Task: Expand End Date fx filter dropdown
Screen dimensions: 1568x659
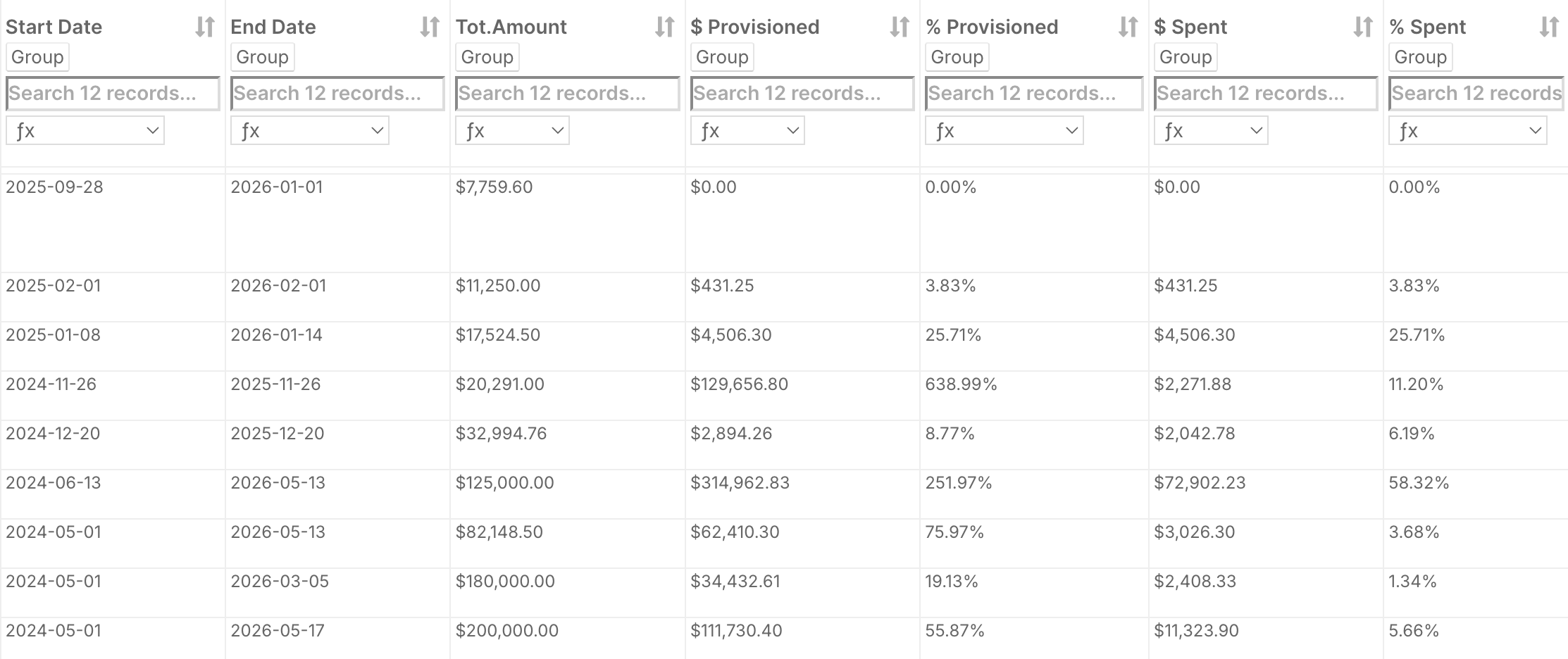Action: tap(310, 131)
